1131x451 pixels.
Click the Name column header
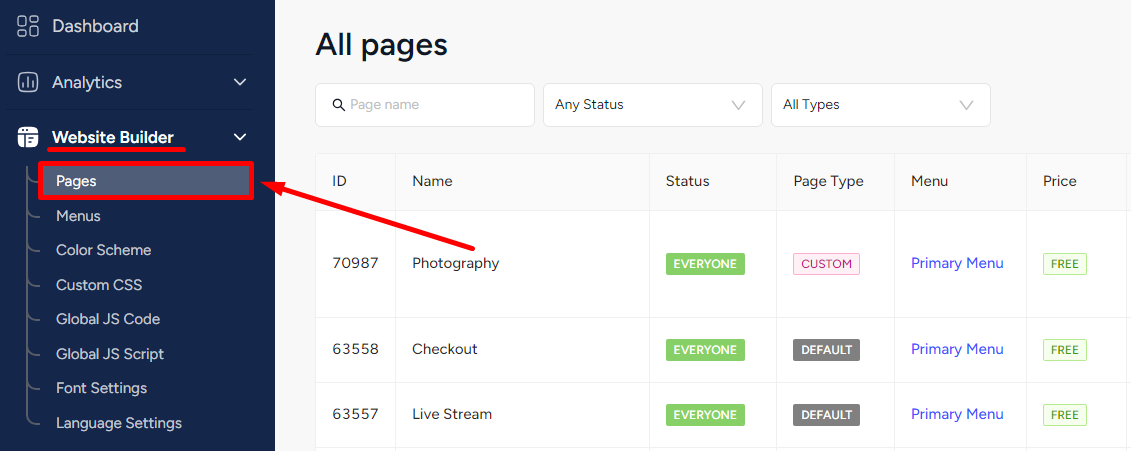432,181
